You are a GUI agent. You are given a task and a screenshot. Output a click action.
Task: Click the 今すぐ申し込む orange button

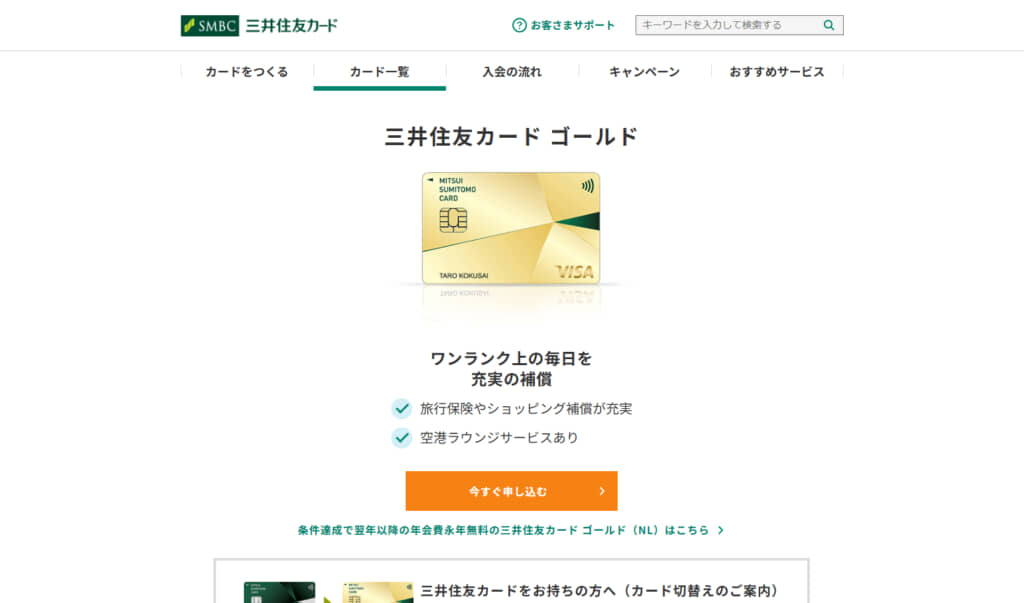(511, 491)
